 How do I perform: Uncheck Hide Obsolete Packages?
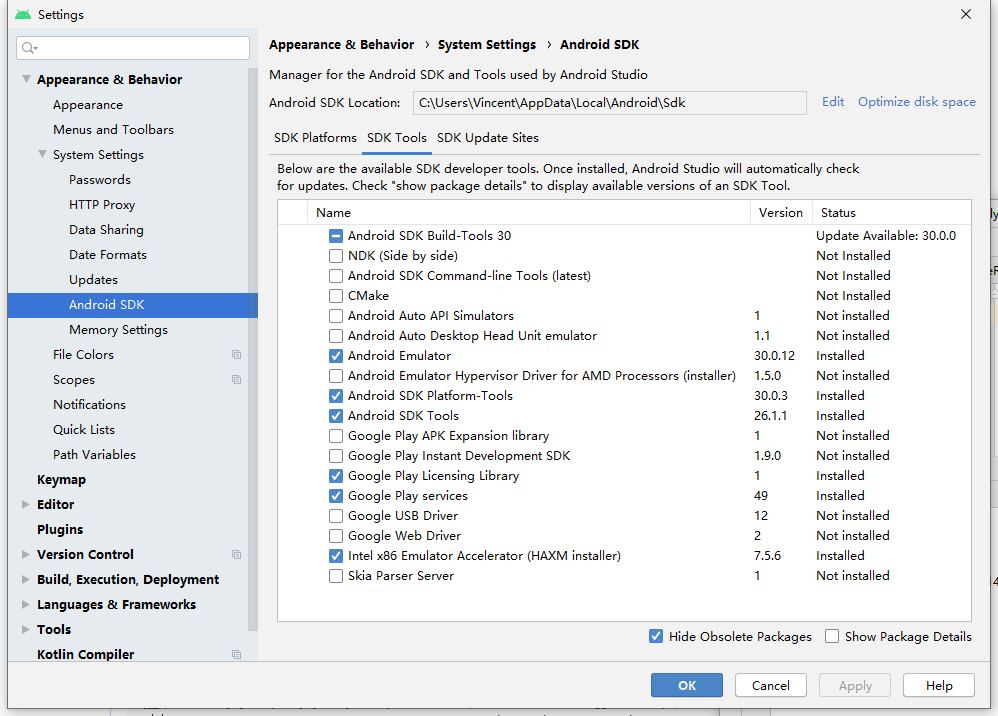(656, 636)
